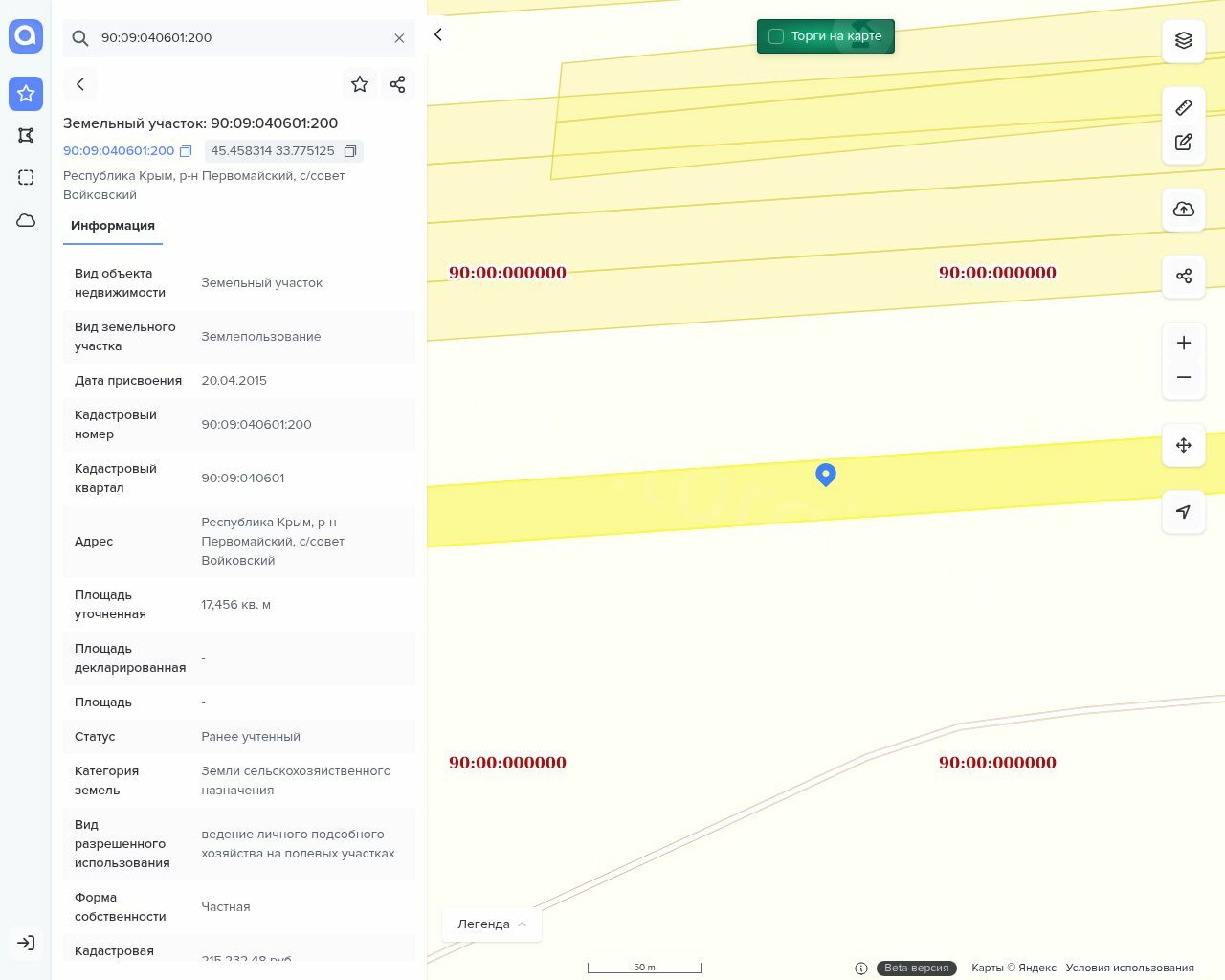Select the Информация tab
The image size is (1225, 980).
tap(113, 226)
